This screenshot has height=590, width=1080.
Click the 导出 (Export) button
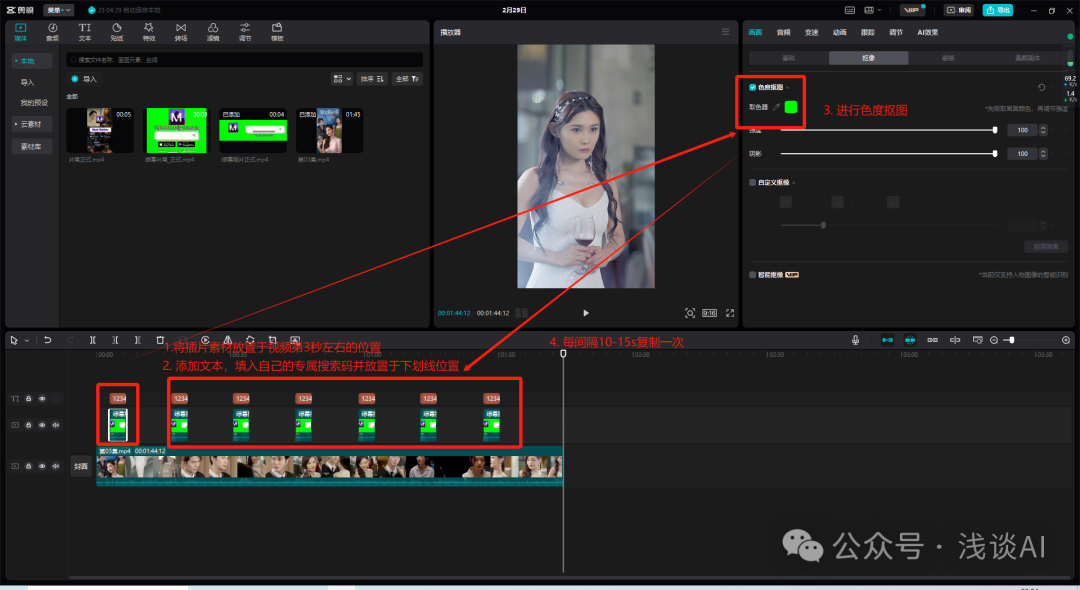[x=997, y=9]
